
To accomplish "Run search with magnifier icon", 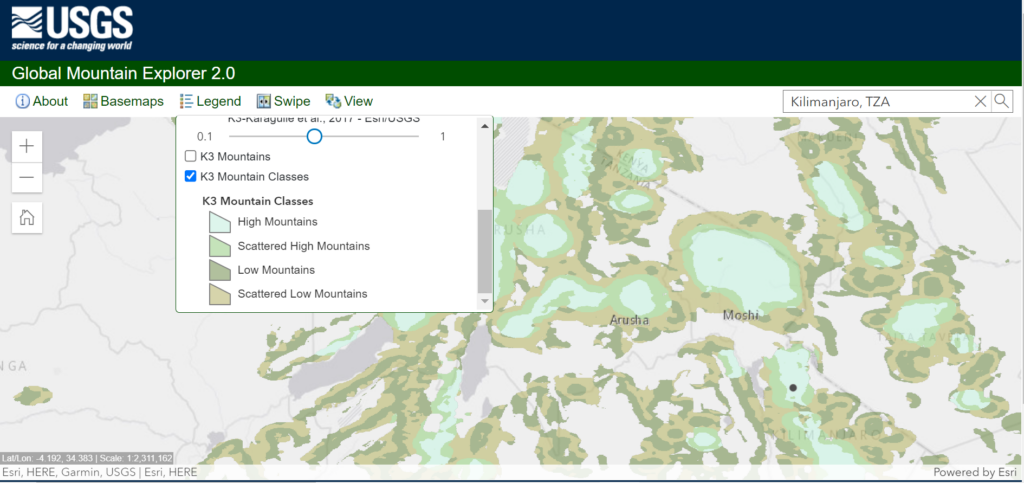I will [x=1001, y=101].
